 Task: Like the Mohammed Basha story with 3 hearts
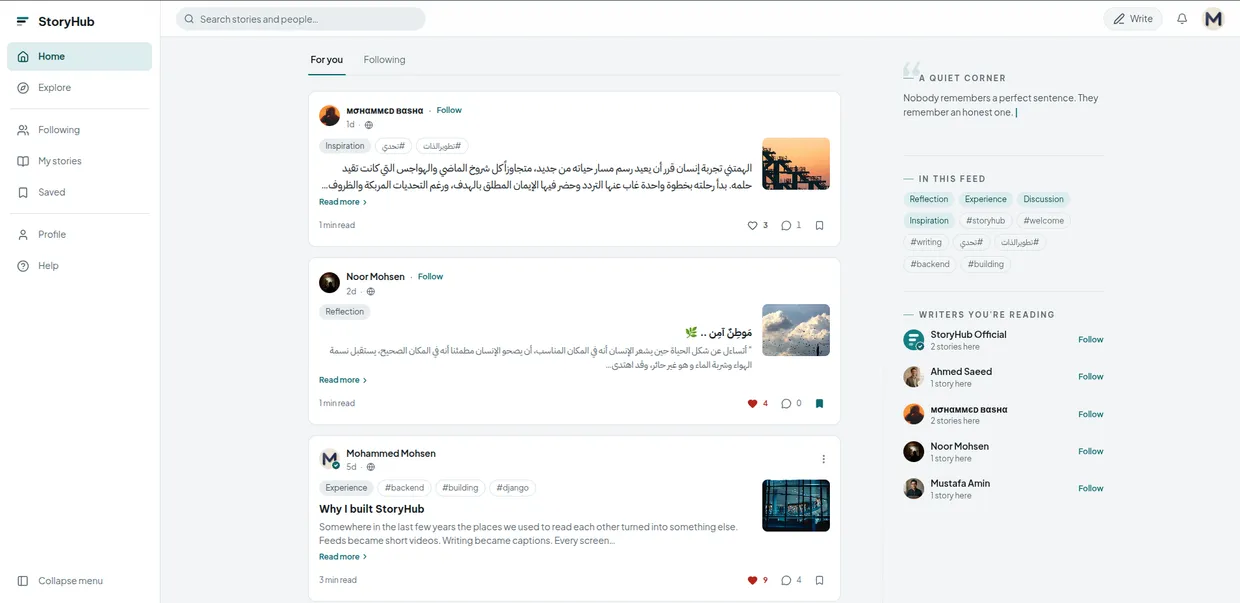coord(753,226)
